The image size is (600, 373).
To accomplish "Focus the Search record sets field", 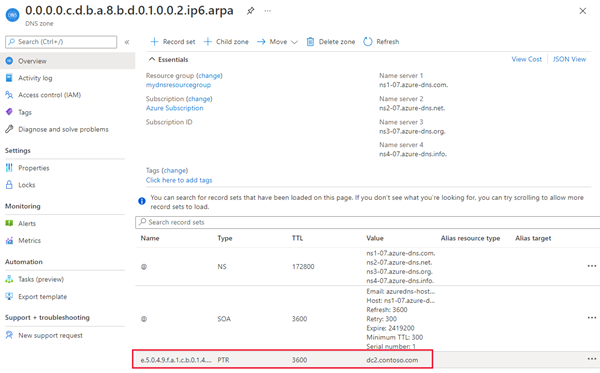I will point(367,222).
